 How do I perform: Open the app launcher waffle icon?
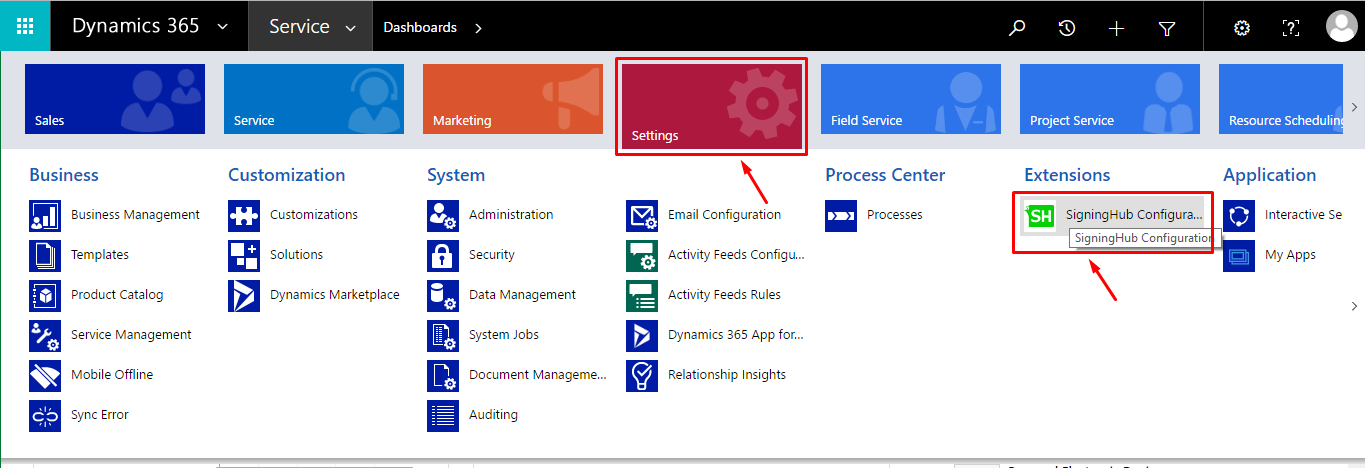click(x=25, y=26)
